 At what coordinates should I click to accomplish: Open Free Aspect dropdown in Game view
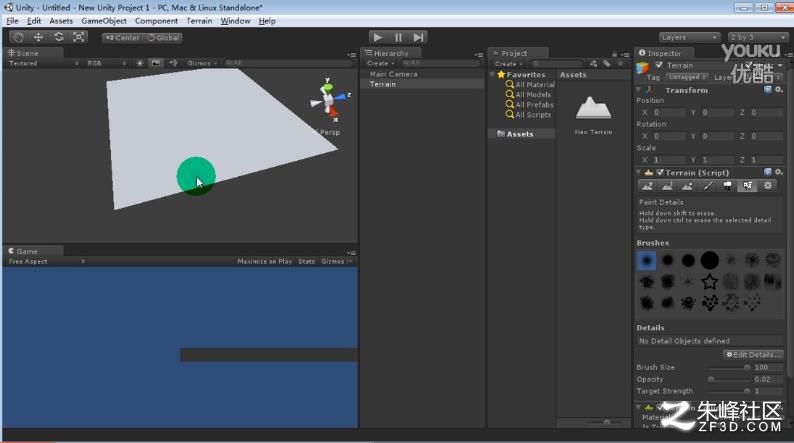click(x=46, y=261)
